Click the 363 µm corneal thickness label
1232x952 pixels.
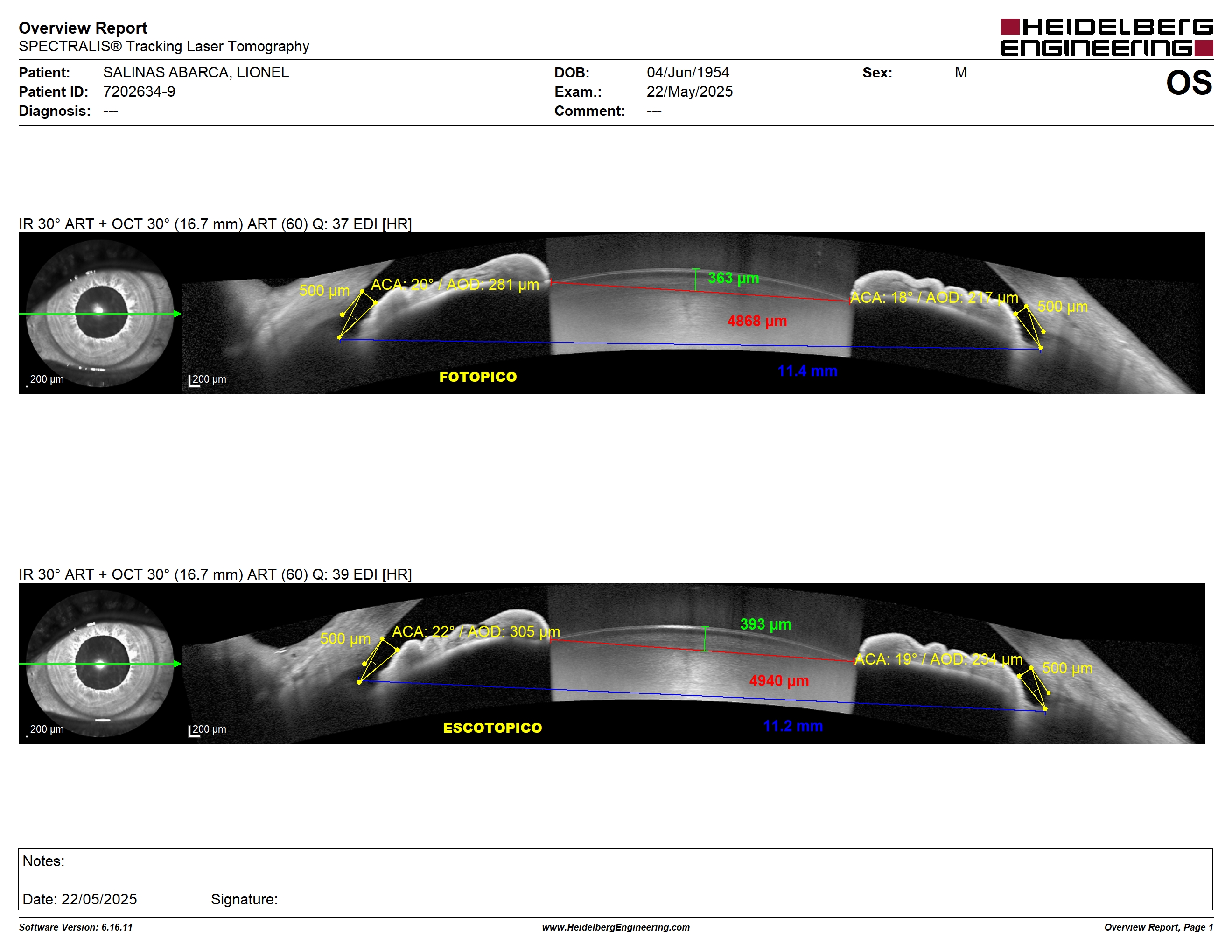click(x=733, y=278)
